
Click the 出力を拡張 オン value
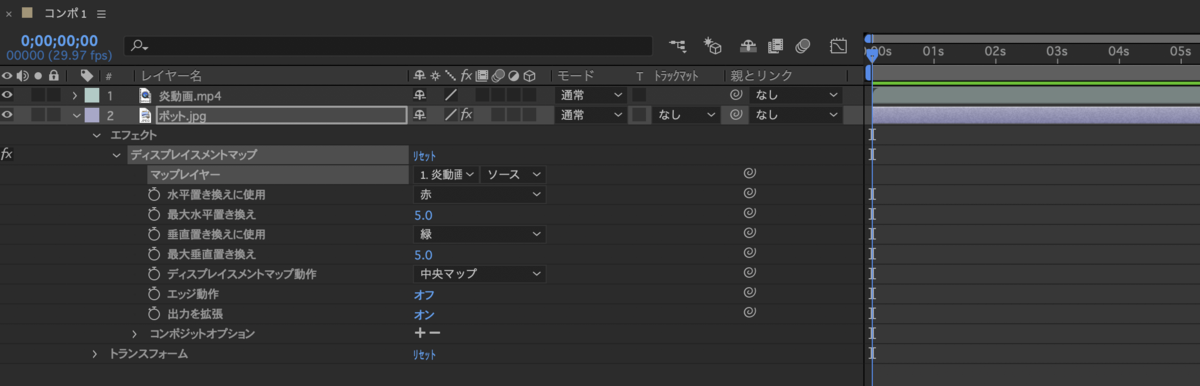tap(423, 314)
